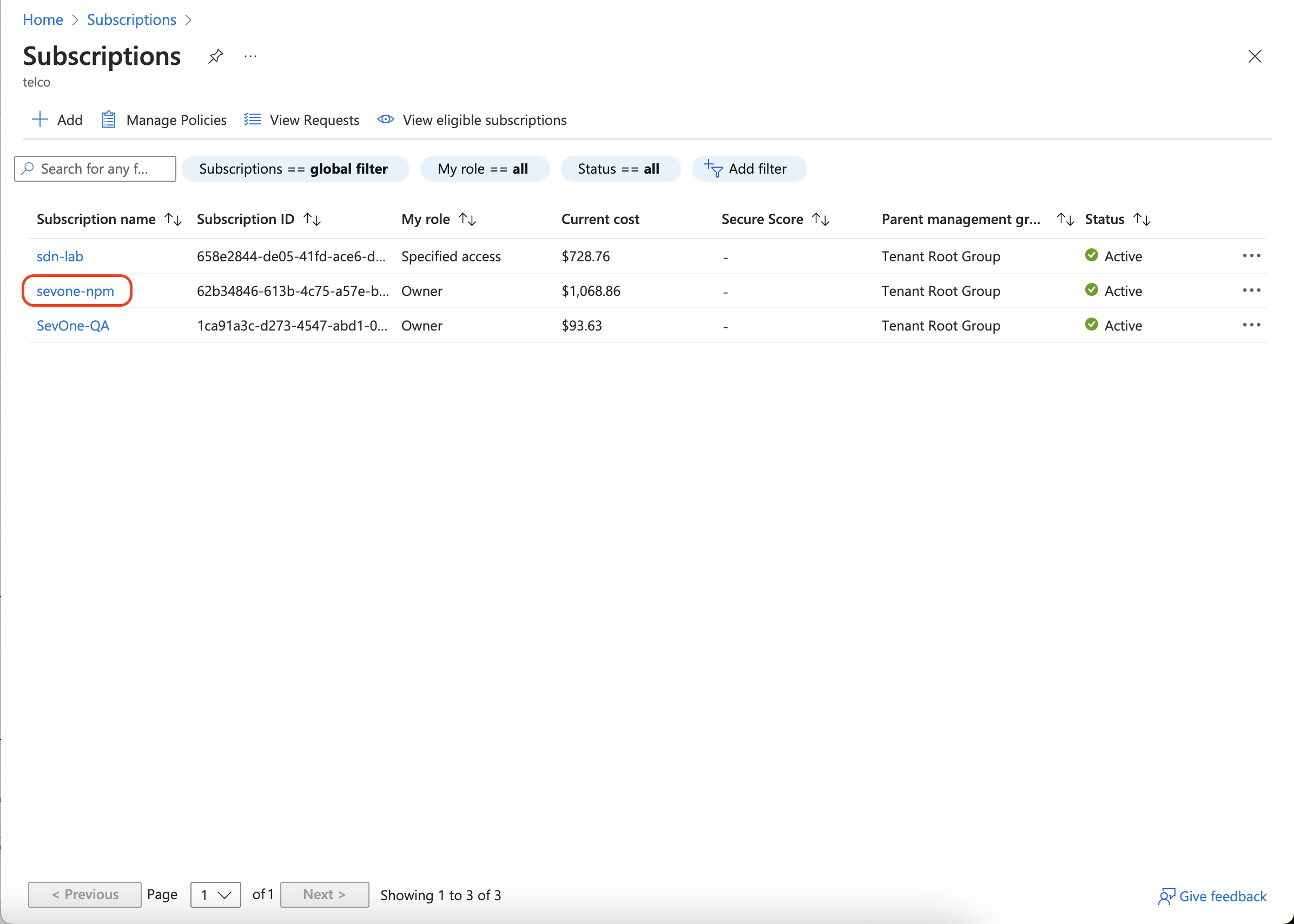Screen dimensions: 1294x924
Task: Open context menu for sdn-lab row
Action: point(1251,256)
